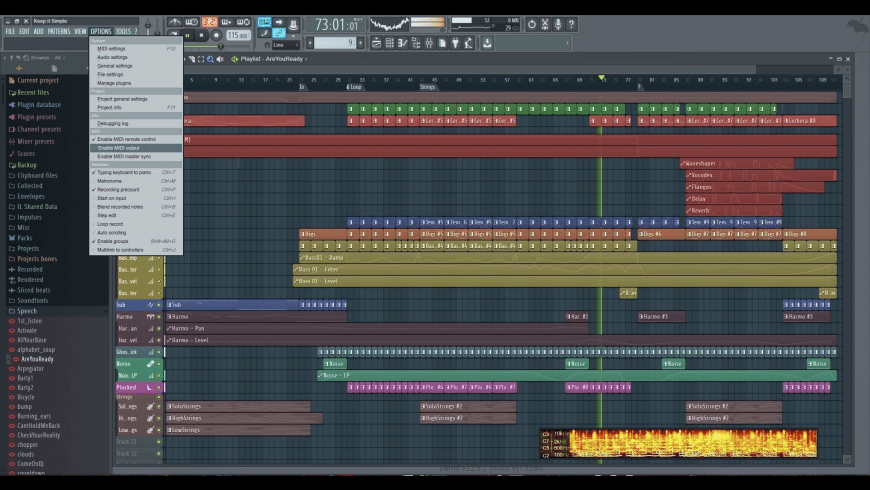Expand the Mixer presets folder

coord(37,141)
